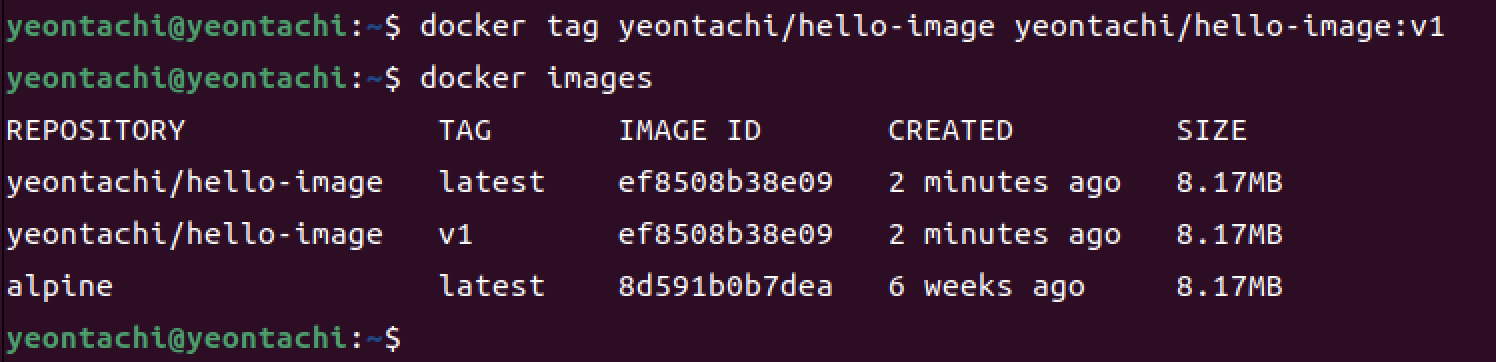Click the REPOSITORY column header
Image resolution: width=1496 pixels, height=362 pixels.
(x=96, y=131)
